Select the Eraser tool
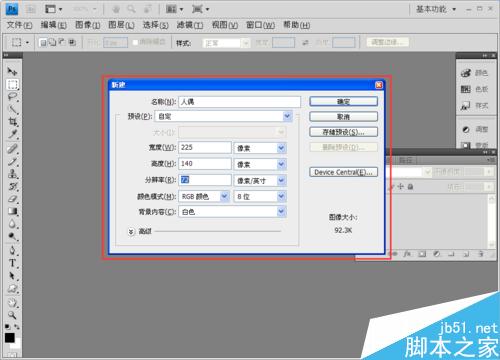Image resolution: width=500 pixels, height=360 pixels. coord(12,199)
